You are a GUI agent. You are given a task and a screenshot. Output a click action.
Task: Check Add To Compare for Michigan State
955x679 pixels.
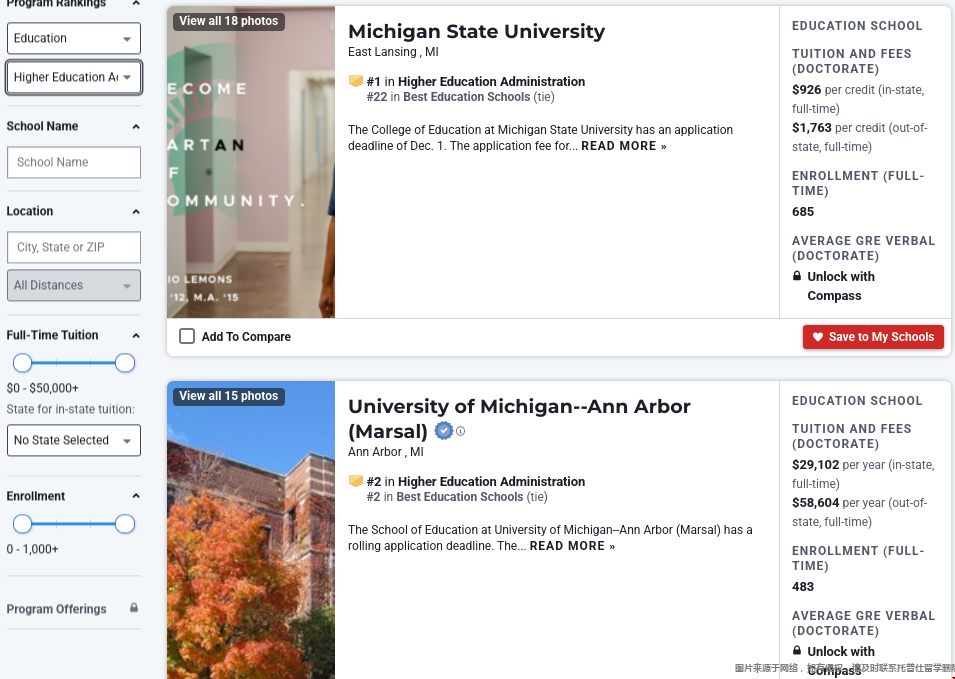pos(187,336)
